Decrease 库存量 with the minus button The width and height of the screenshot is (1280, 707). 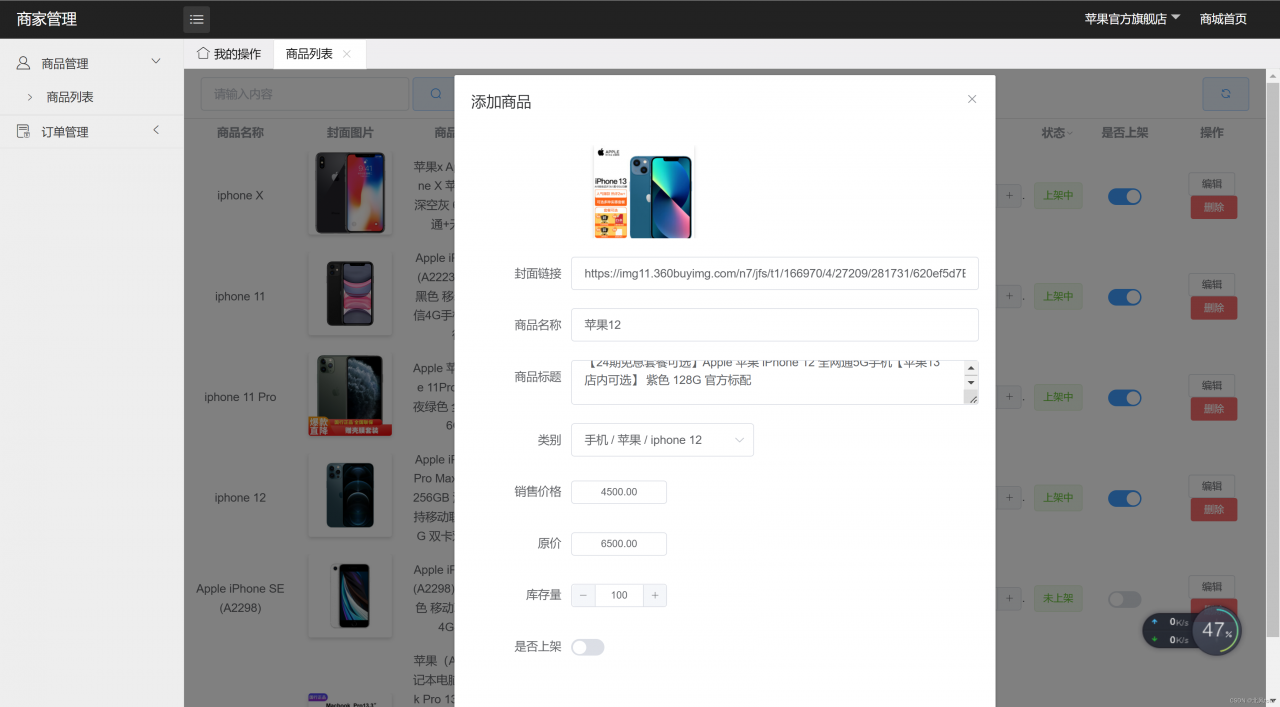point(583,595)
